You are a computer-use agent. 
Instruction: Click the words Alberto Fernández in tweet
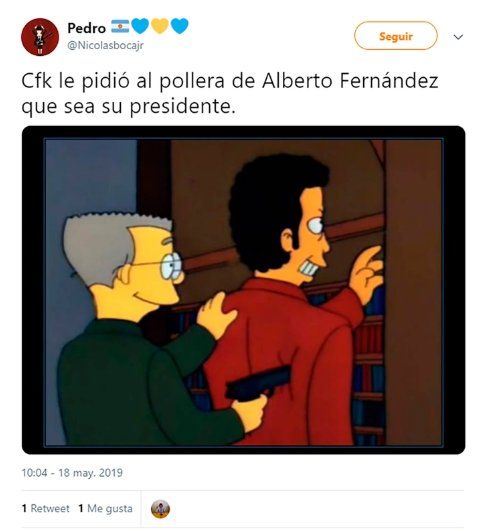tap(350, 81)
